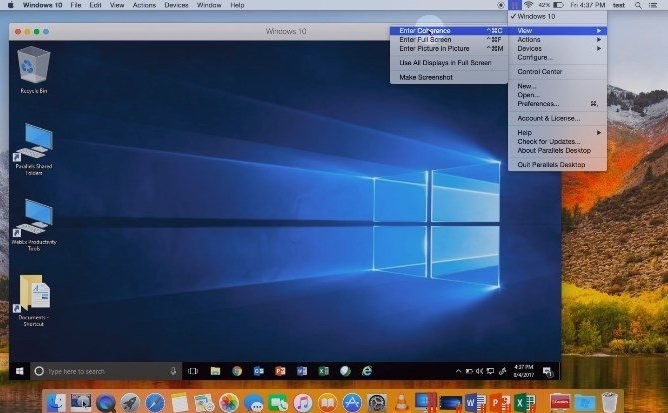
Task: Open Trash in the Dock
Action: pyautogui.click(x=609, y=402)
